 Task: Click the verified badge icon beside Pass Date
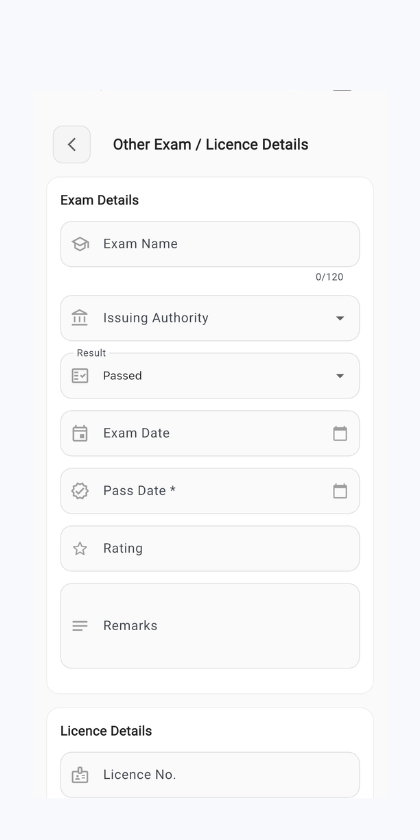pyautogui.click(x=80, y=491)
